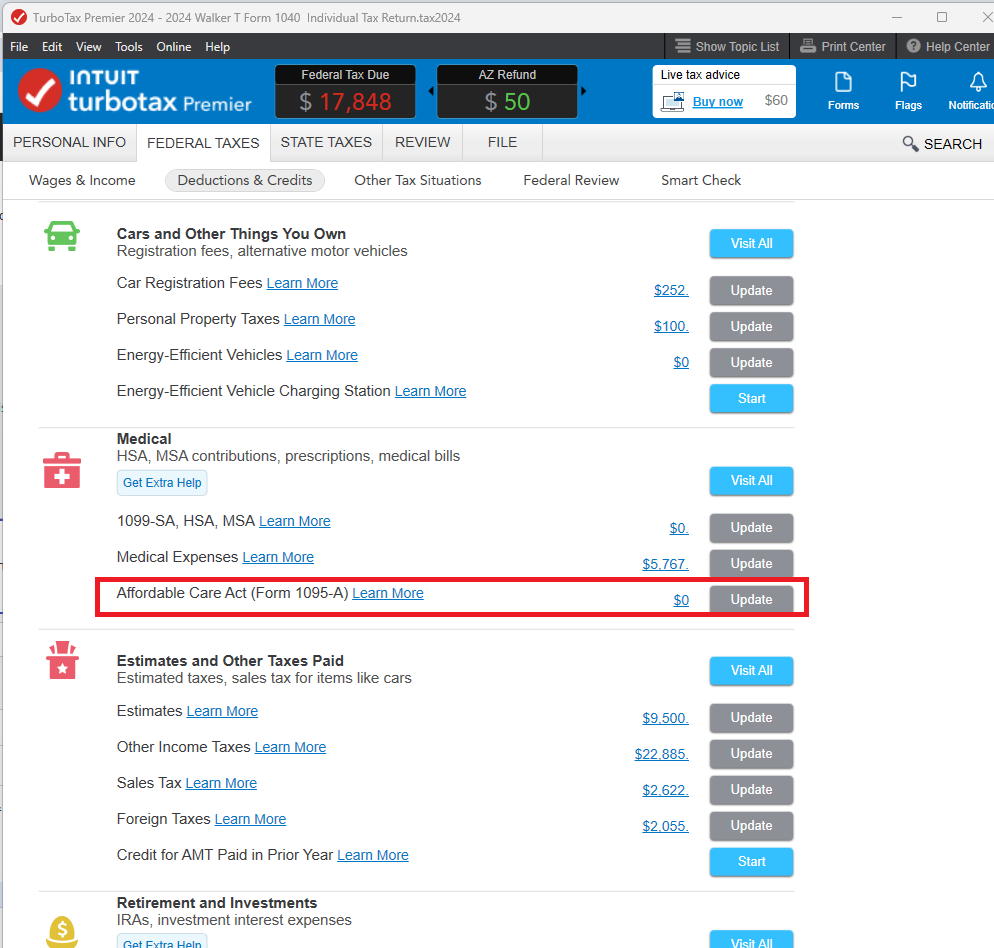Click the $9,500 estimates amount
The width and height of the screenshot is (994, 948).
pyautogui.click(x=665, y=718)
